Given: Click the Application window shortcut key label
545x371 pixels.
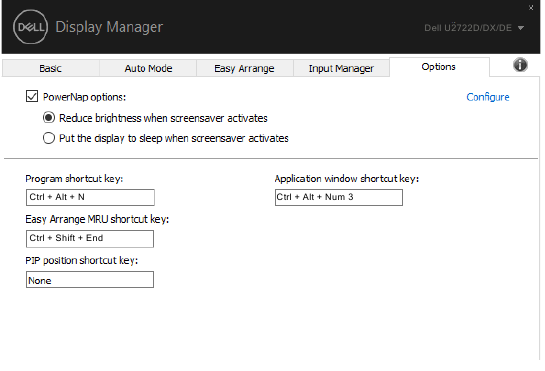Looking at the screenshot, I should (347, 179).
